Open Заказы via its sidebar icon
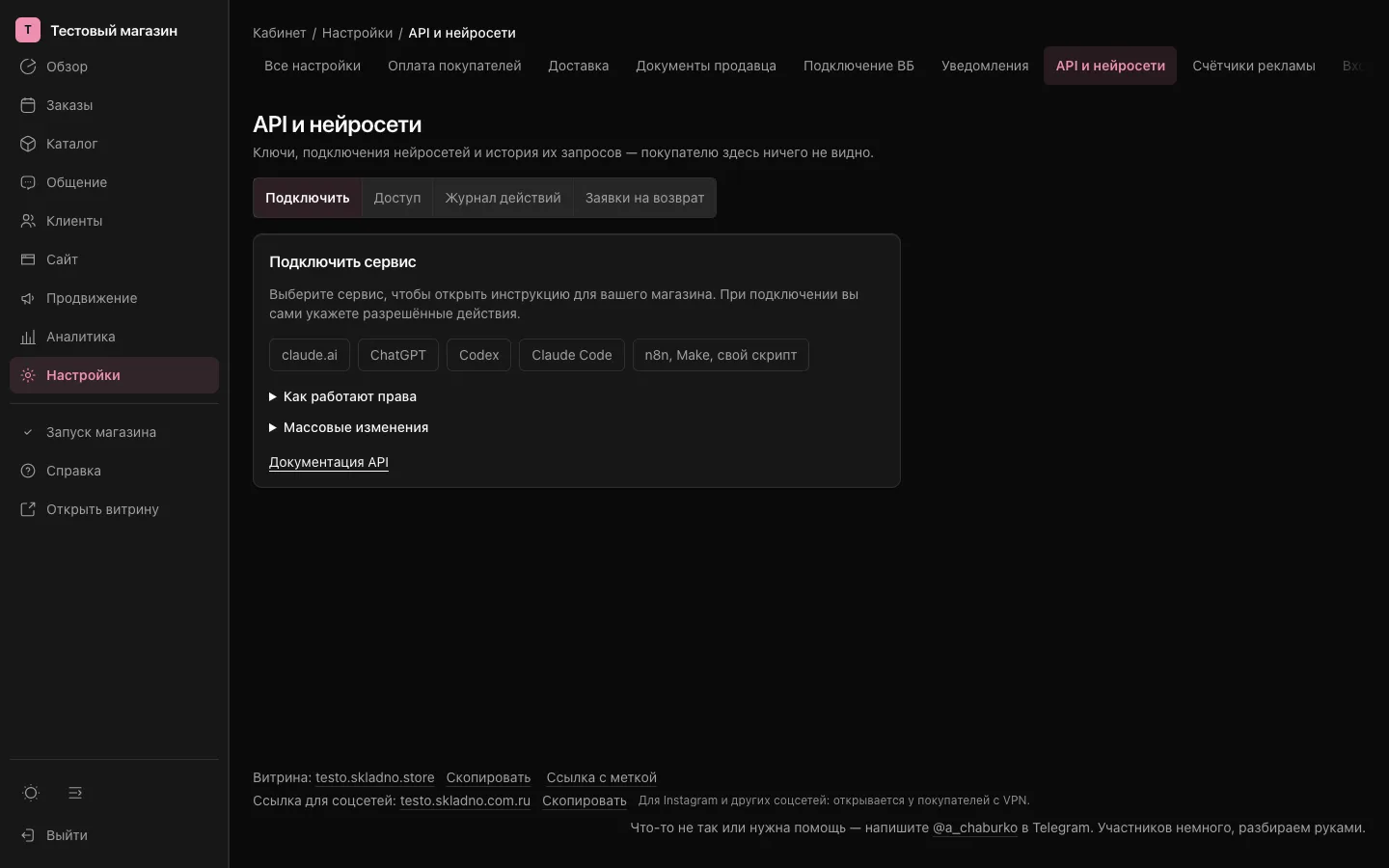 click(x=28, y=105)
